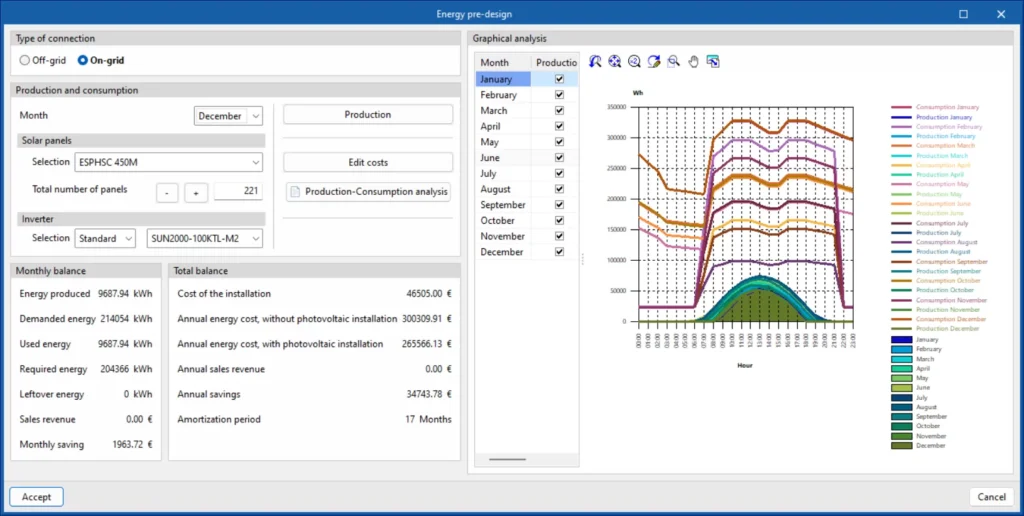This screenshot has width=1024, height=516.
Task: Click the zoom extents icon
Action: click(x=615, y=61)
